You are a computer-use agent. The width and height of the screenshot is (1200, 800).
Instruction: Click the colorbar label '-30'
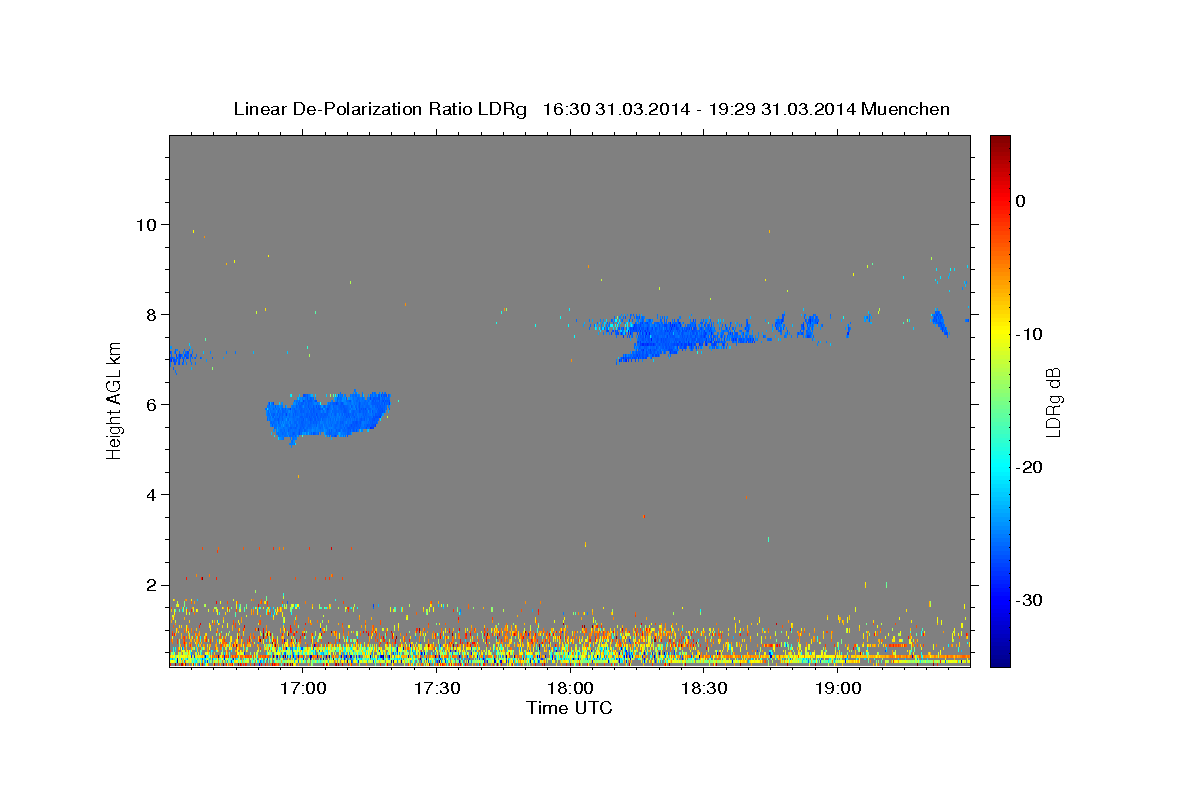click(1030, 600)
